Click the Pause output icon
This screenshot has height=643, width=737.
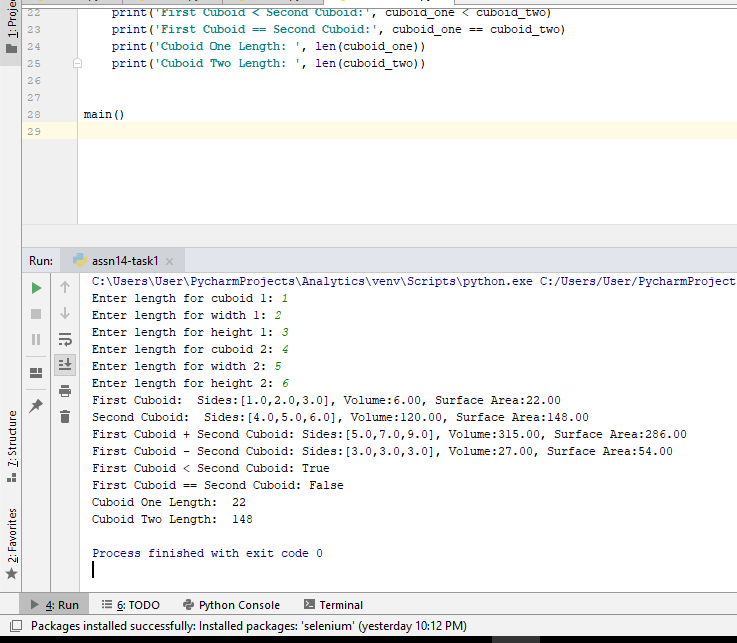36,339
